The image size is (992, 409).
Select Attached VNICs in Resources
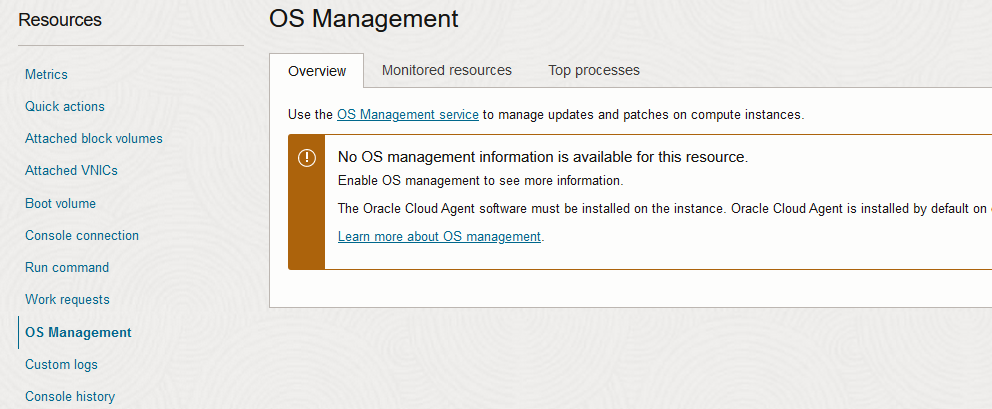click(71, 170)
